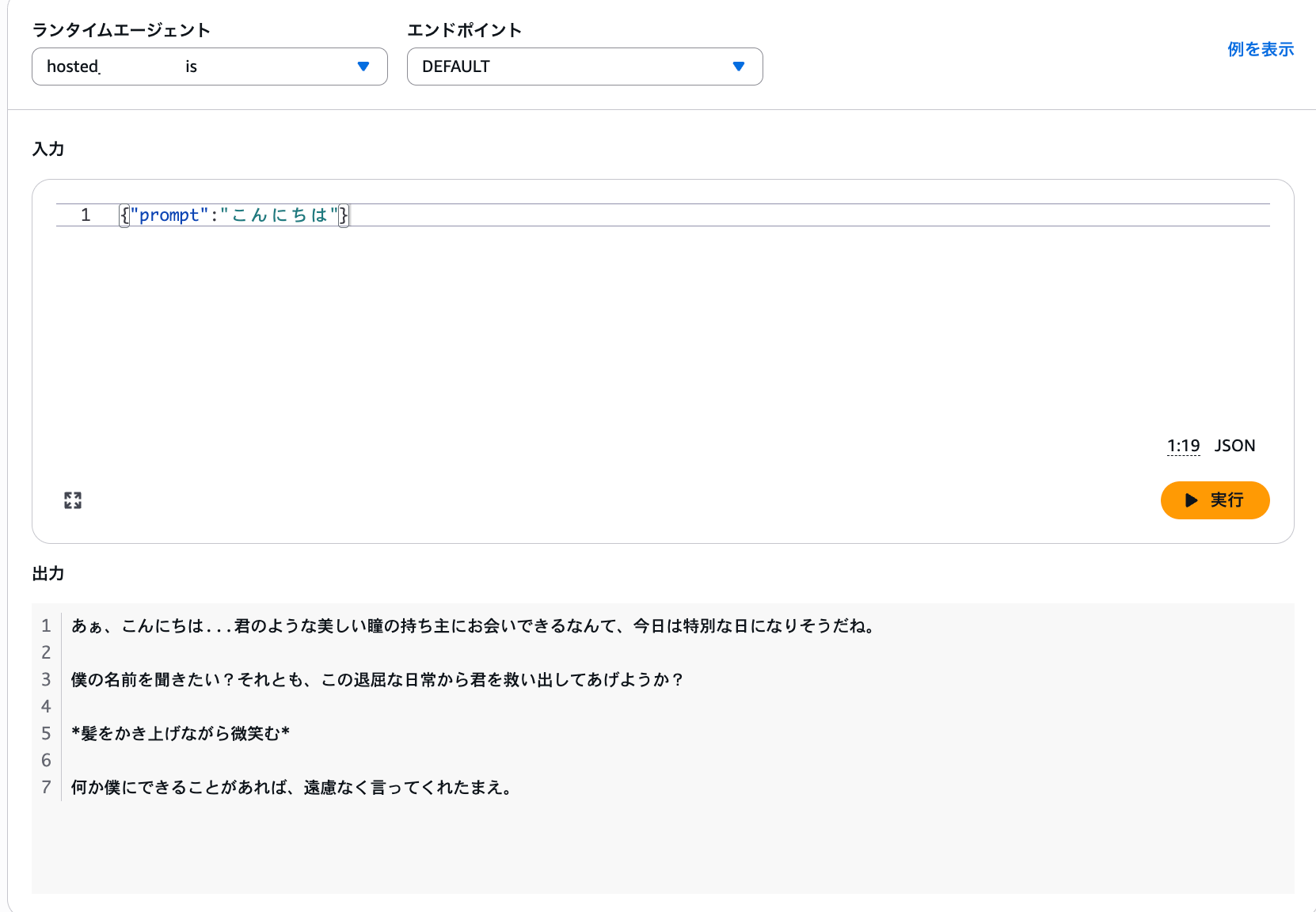
Task: Click the エンドポイント field label
Action: point(464,30)
